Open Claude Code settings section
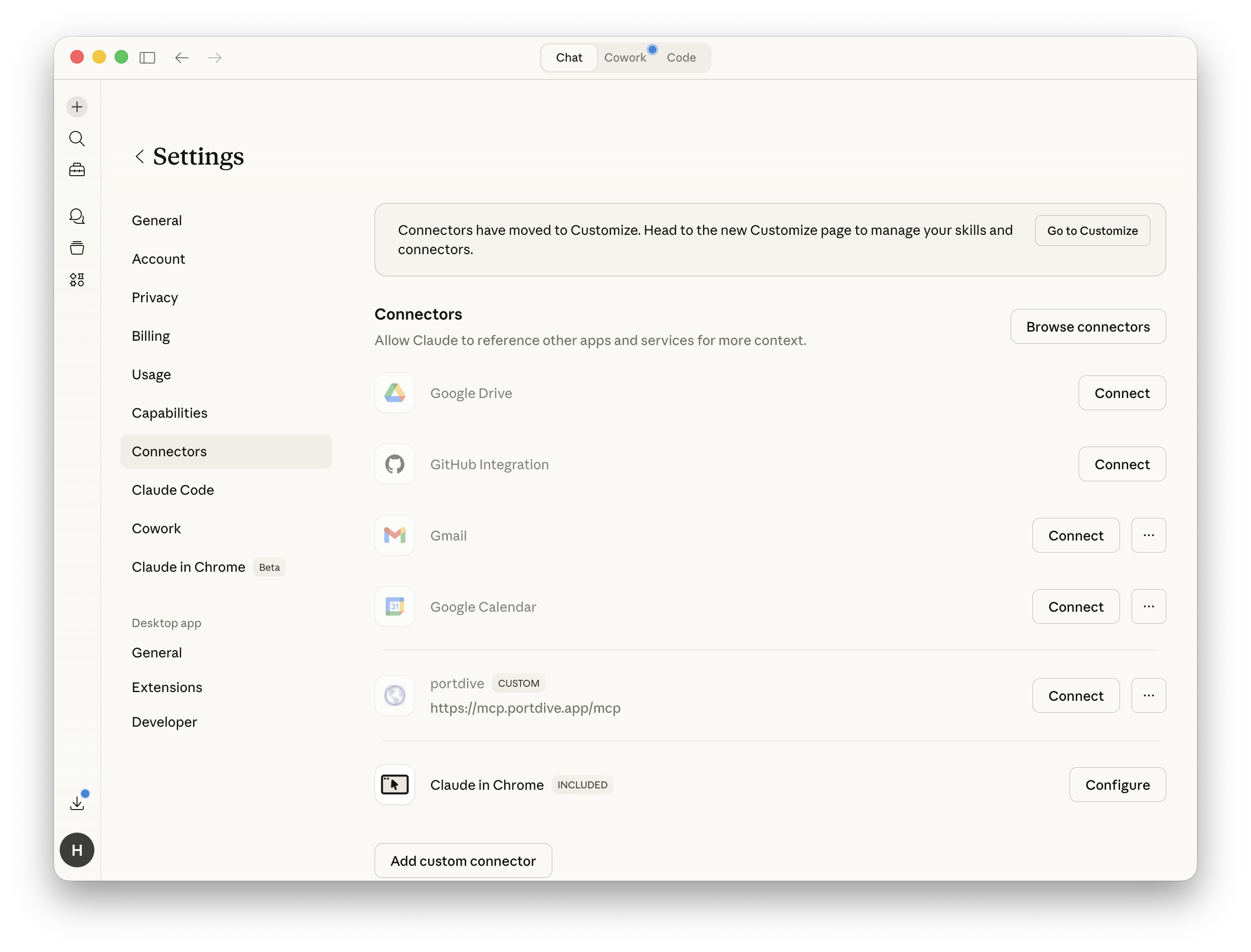Viewport: 1251px width, 952px height. point(226,490)
